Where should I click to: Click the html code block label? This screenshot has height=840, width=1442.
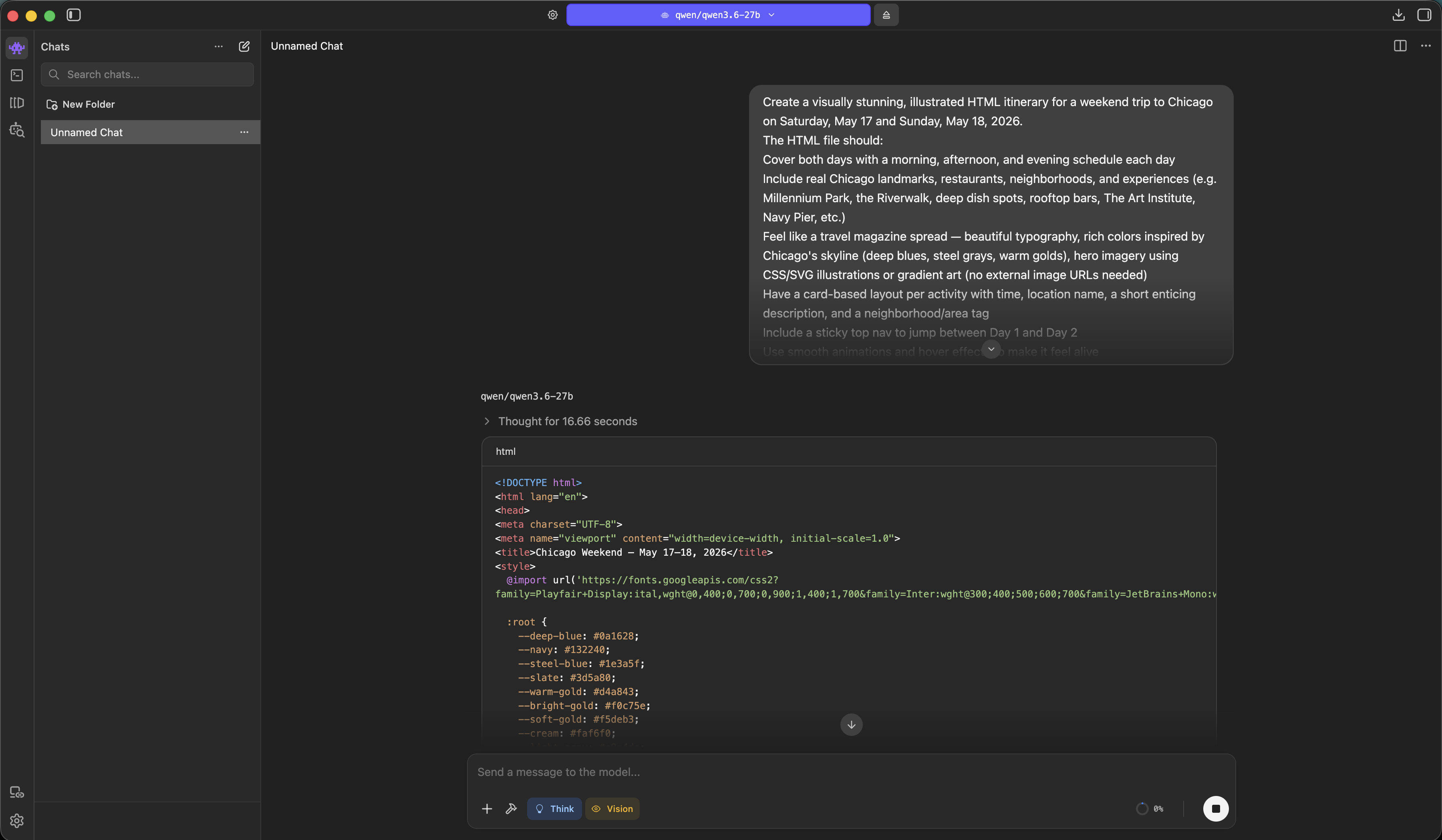tap(505, 451)
